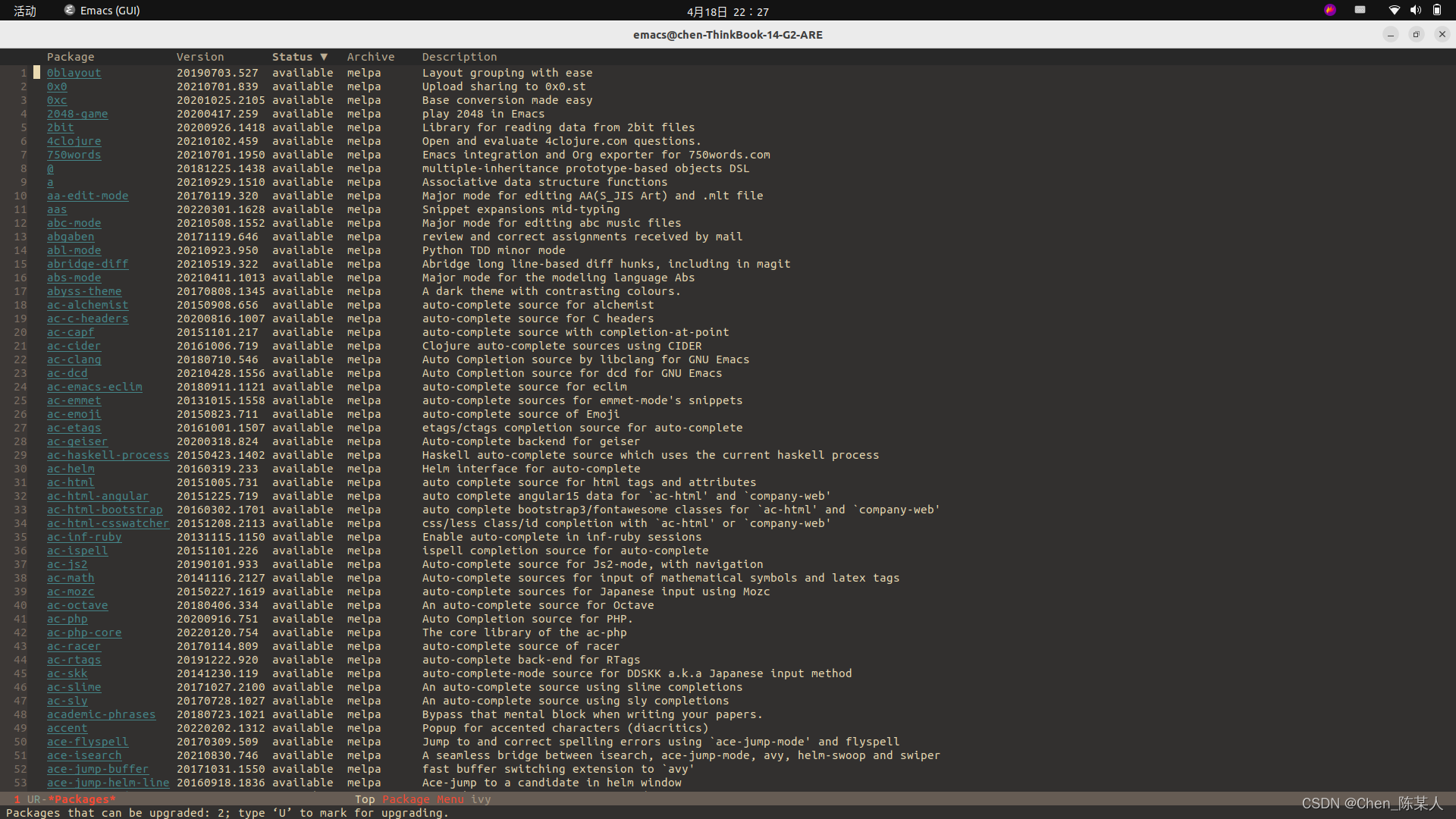Click the Emacs app icon in the top bar
The image size is (1456, 819).
tap(70, 11)
